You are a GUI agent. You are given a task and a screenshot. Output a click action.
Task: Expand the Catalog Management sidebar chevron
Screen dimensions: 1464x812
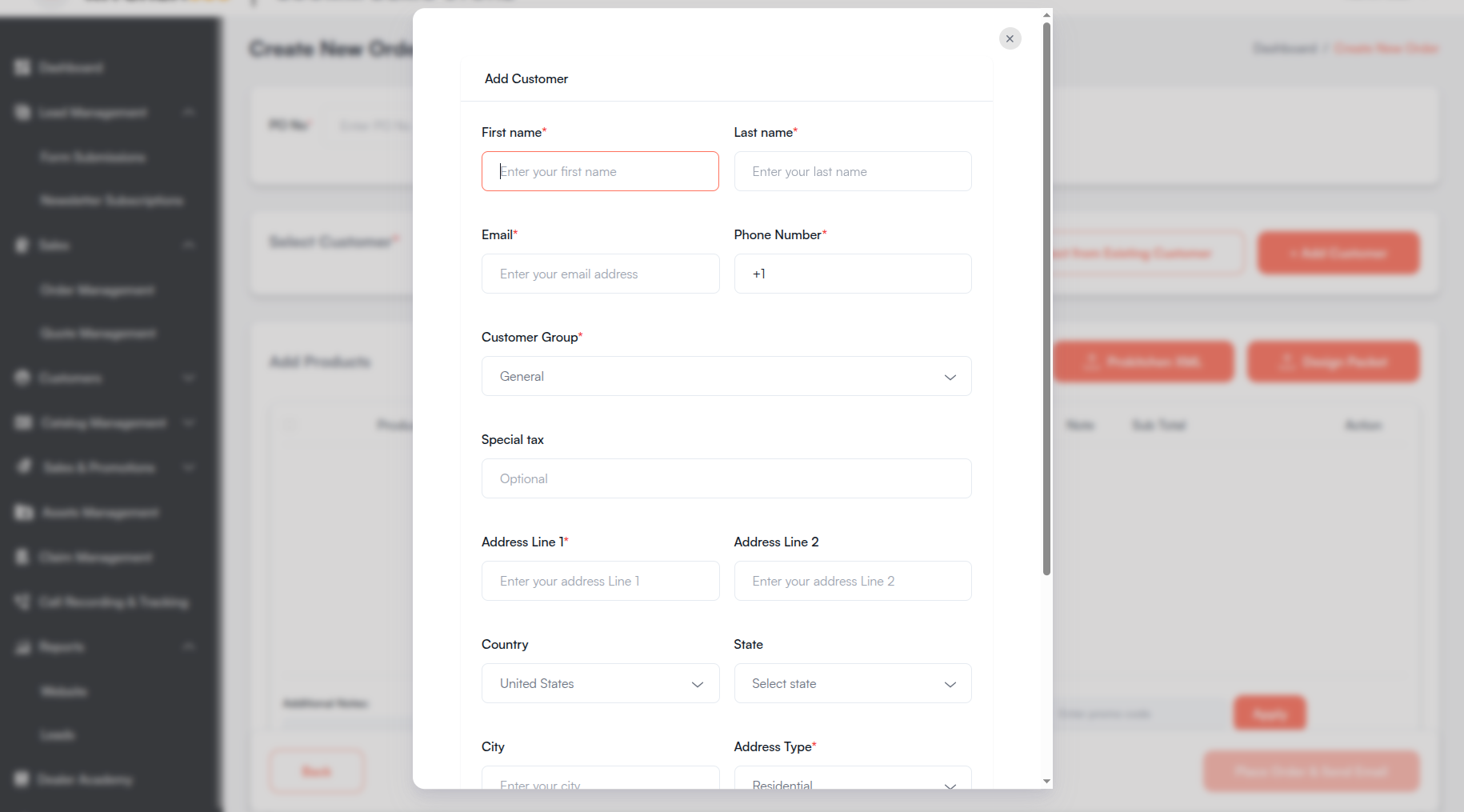pos(189,422)
